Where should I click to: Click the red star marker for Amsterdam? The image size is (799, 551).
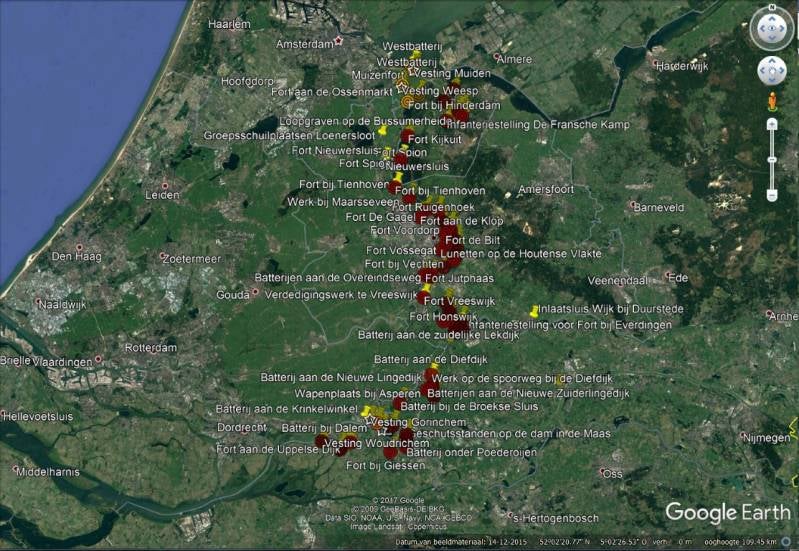tap(338, 40)
